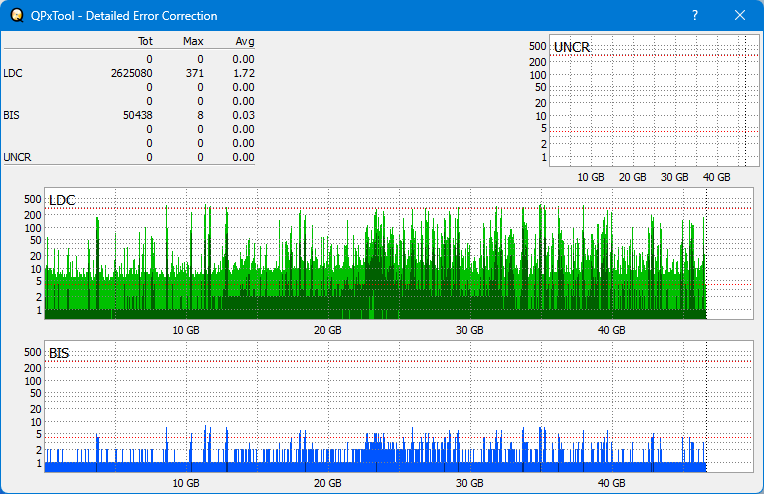The image size is (764, 494).
Task: Select BIS total value 50438
Action: (x=138, y=115)
